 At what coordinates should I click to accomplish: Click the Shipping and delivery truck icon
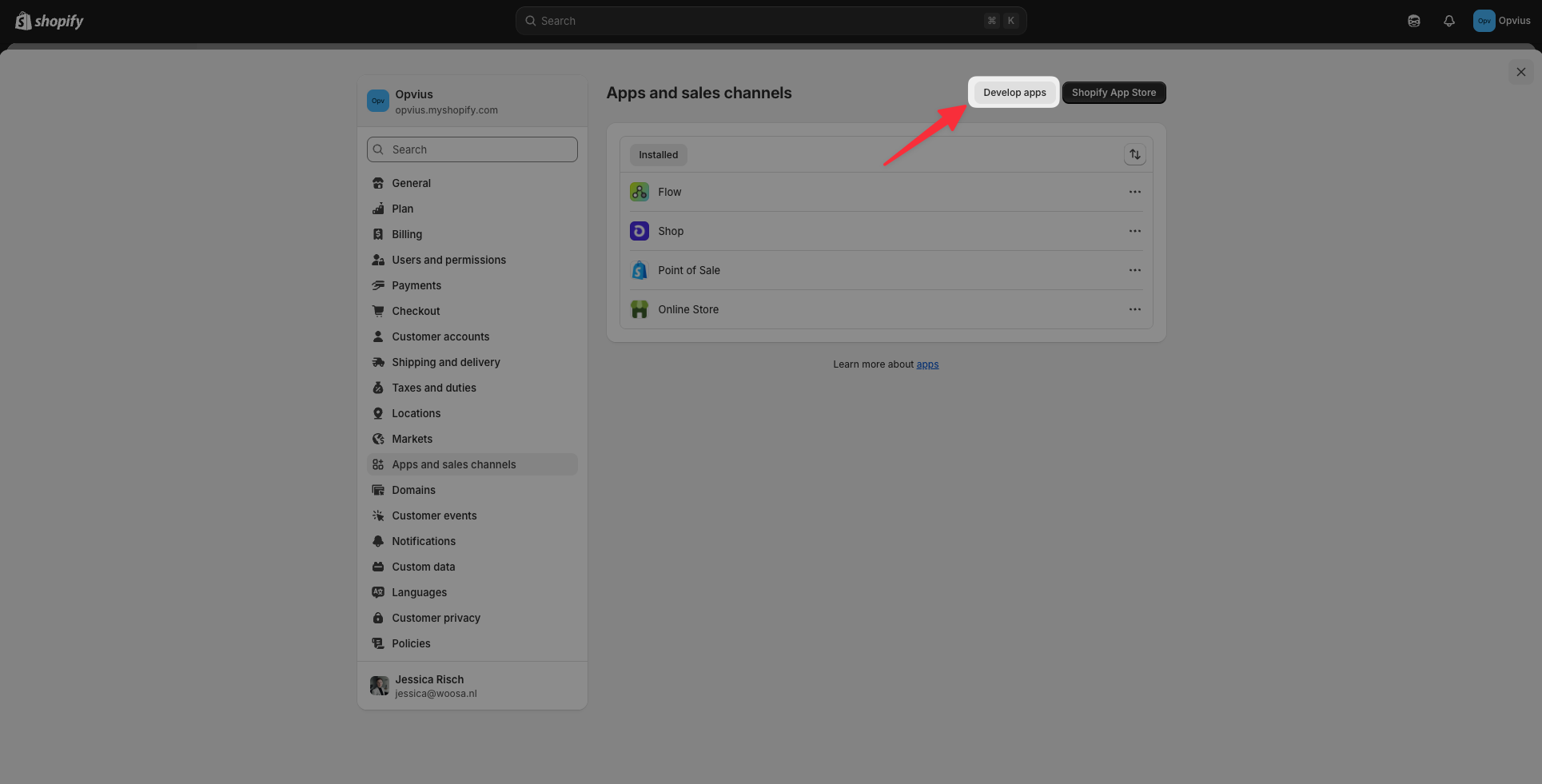coord(378,362)
